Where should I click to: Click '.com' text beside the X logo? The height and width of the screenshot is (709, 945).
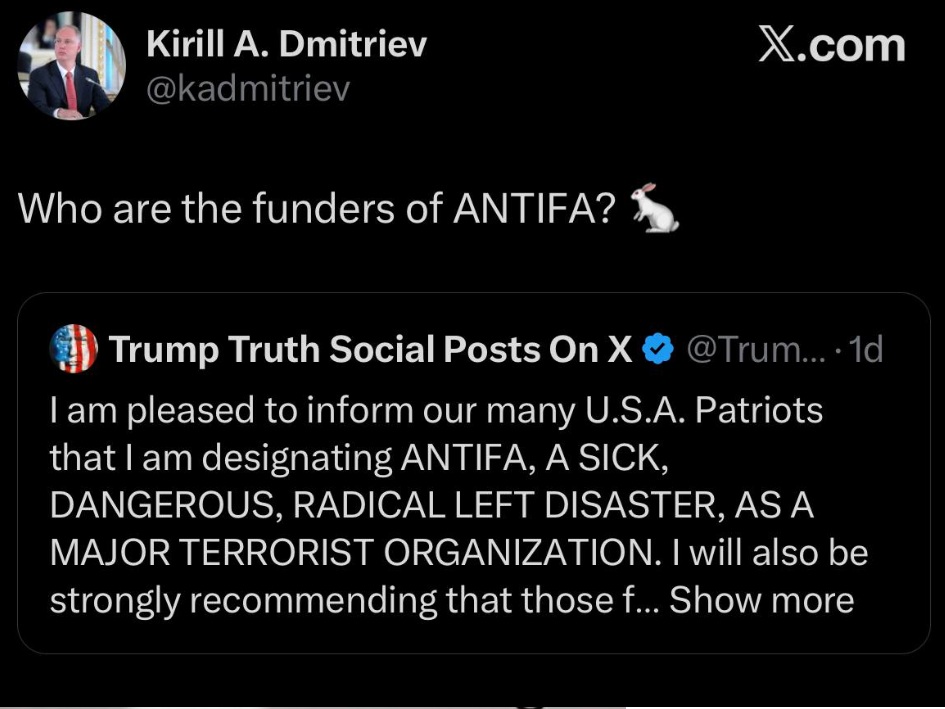click(x=856, y=45)
